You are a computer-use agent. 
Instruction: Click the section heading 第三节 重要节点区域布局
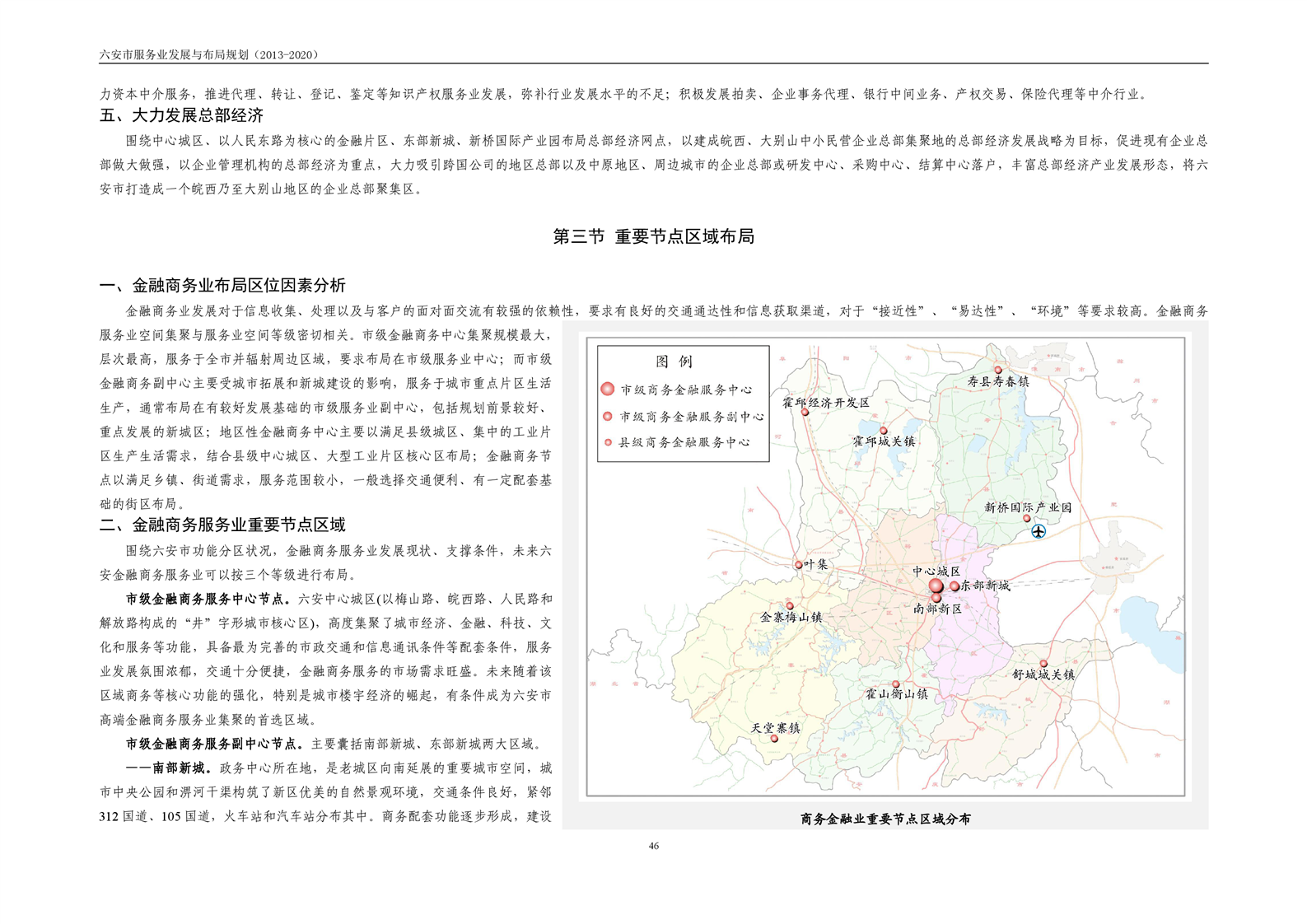[653, 236]
